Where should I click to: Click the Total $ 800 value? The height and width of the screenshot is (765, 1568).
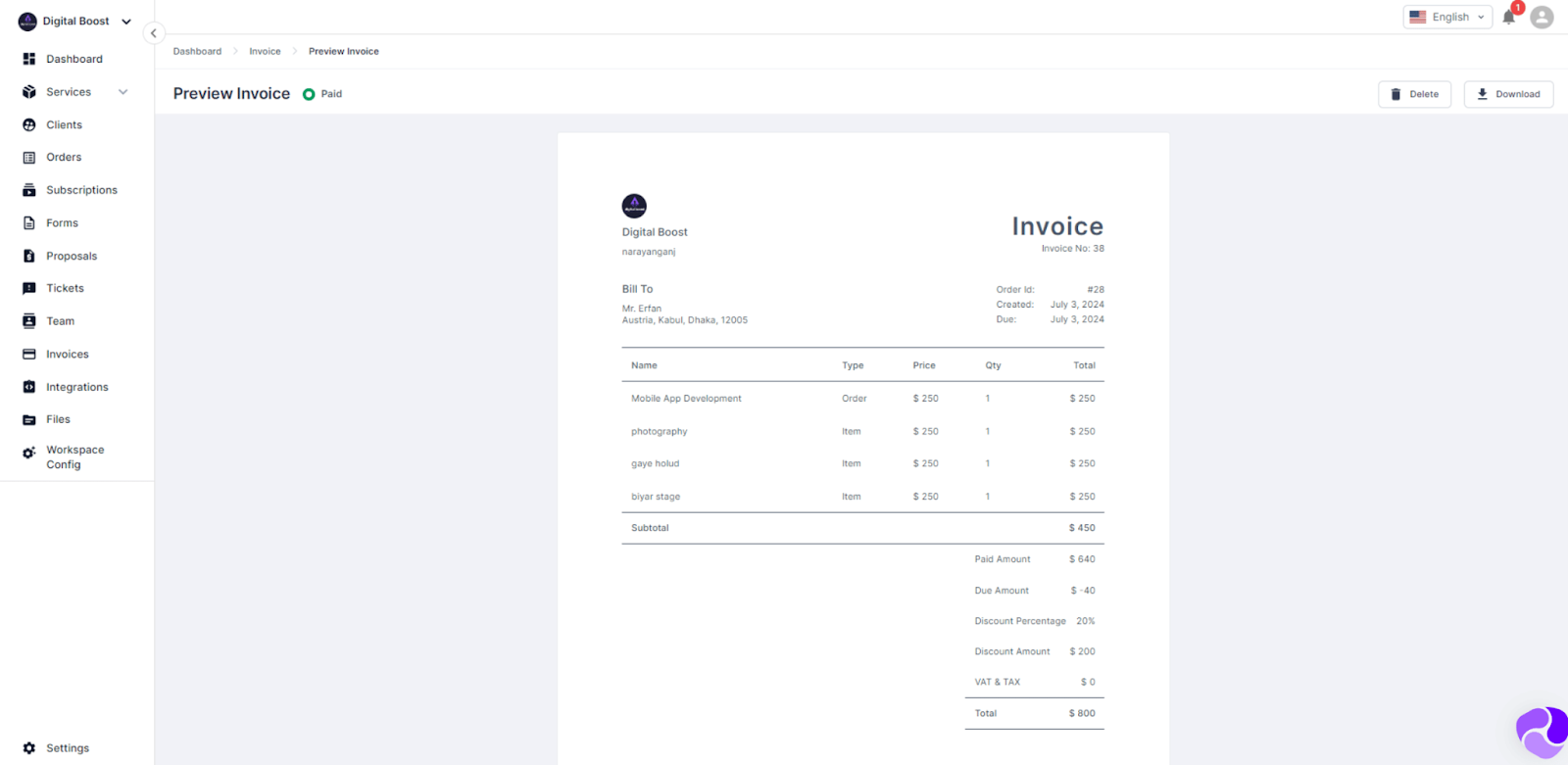(x=1082, y=713)
